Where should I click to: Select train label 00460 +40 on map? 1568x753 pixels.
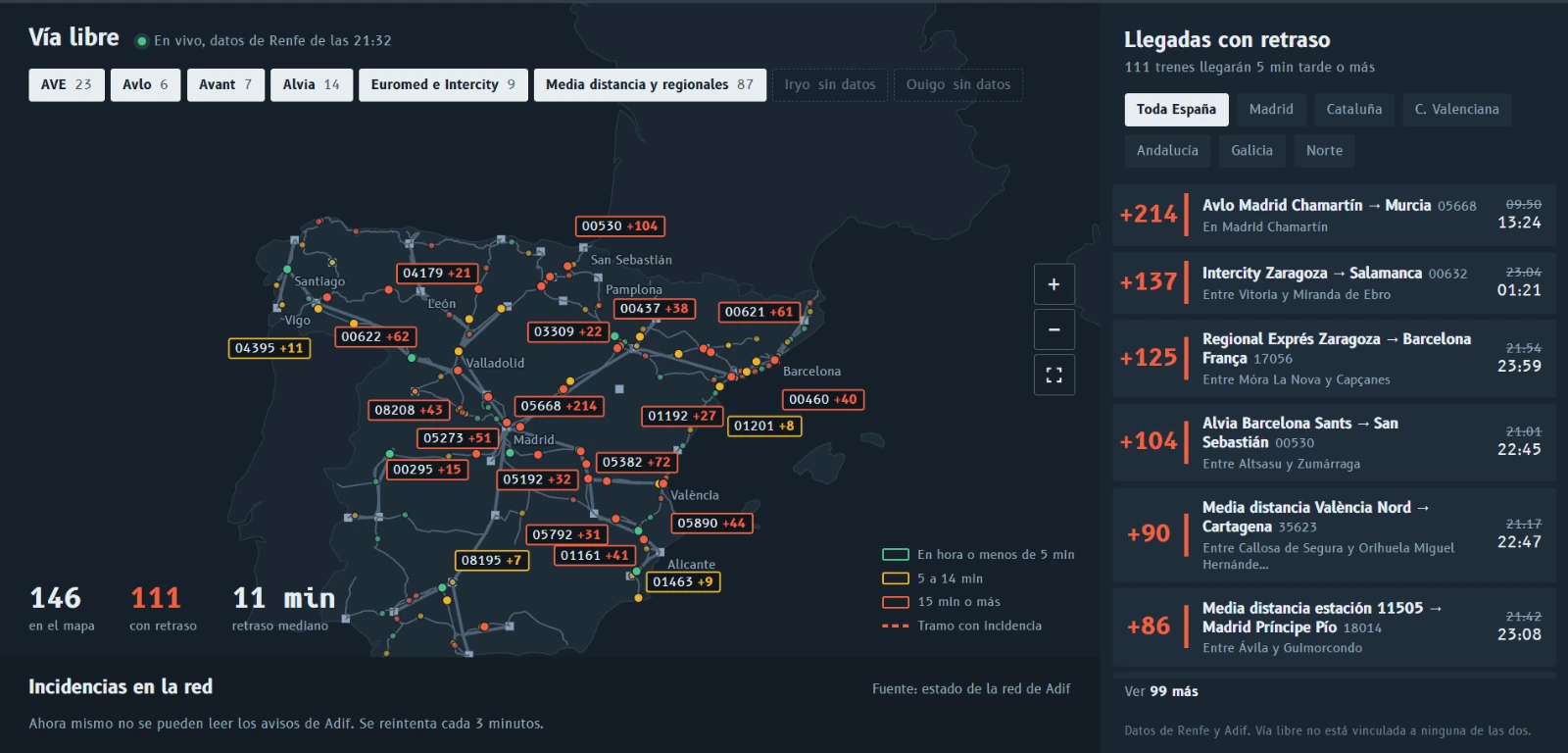tap(823, 400)
